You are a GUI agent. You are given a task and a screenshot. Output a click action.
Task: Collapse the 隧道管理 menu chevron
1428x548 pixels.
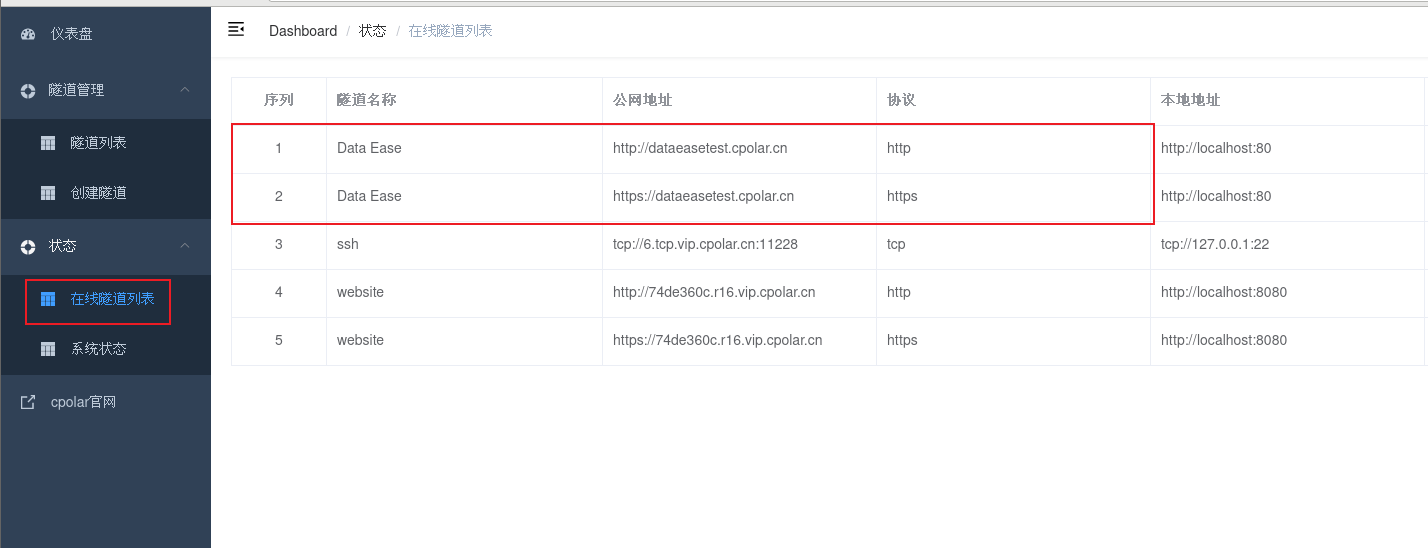pos(185,90)
